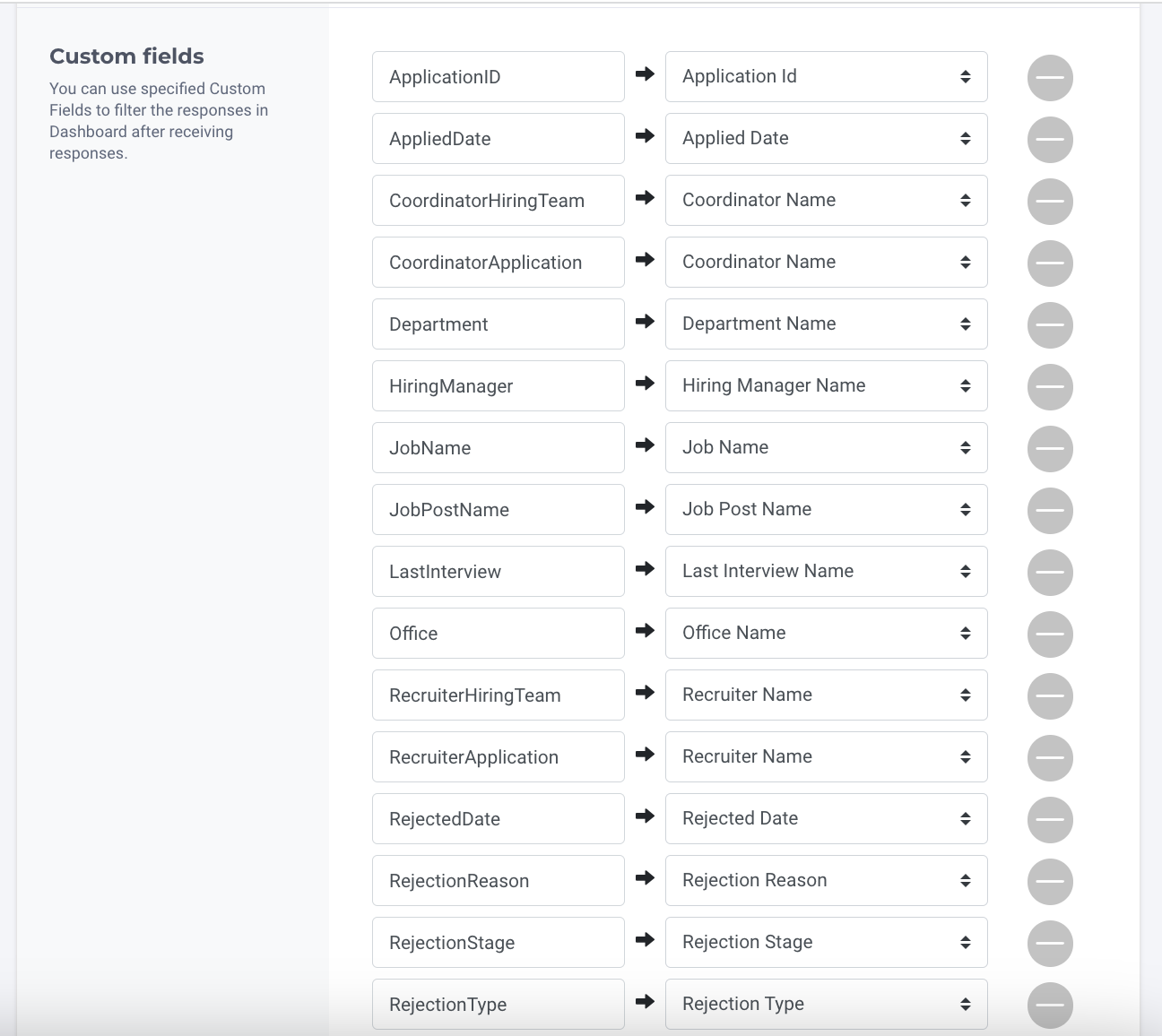Edit the RecruiterApplication field name input

pos(498,756)
